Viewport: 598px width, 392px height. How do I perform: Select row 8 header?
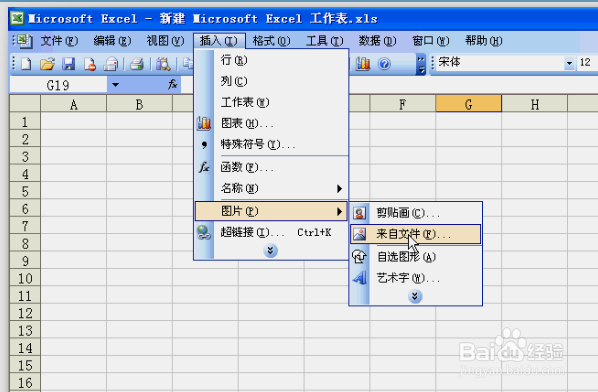25,244
